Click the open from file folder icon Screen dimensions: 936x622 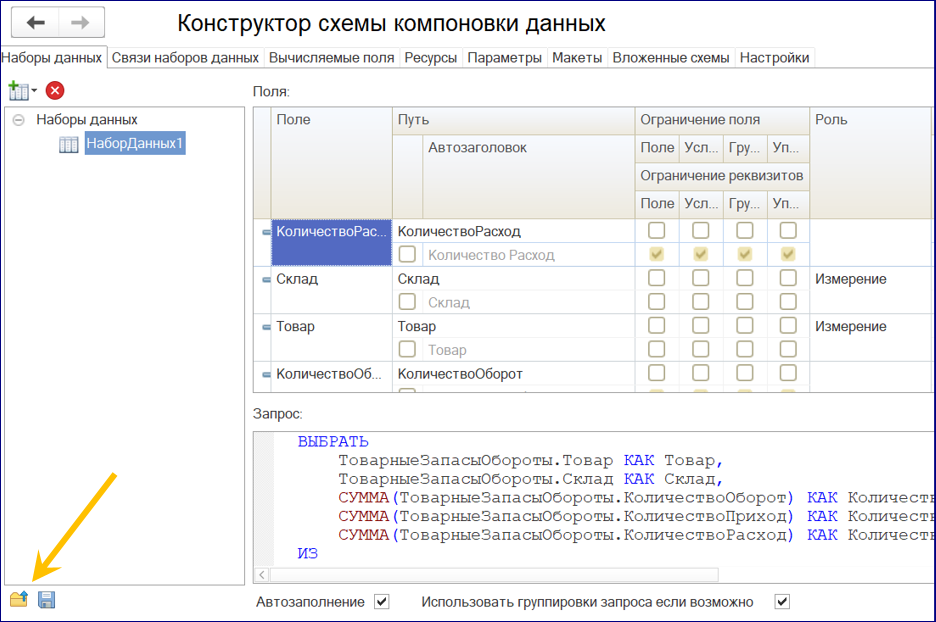pyautogui.click(x=18, y=600)
